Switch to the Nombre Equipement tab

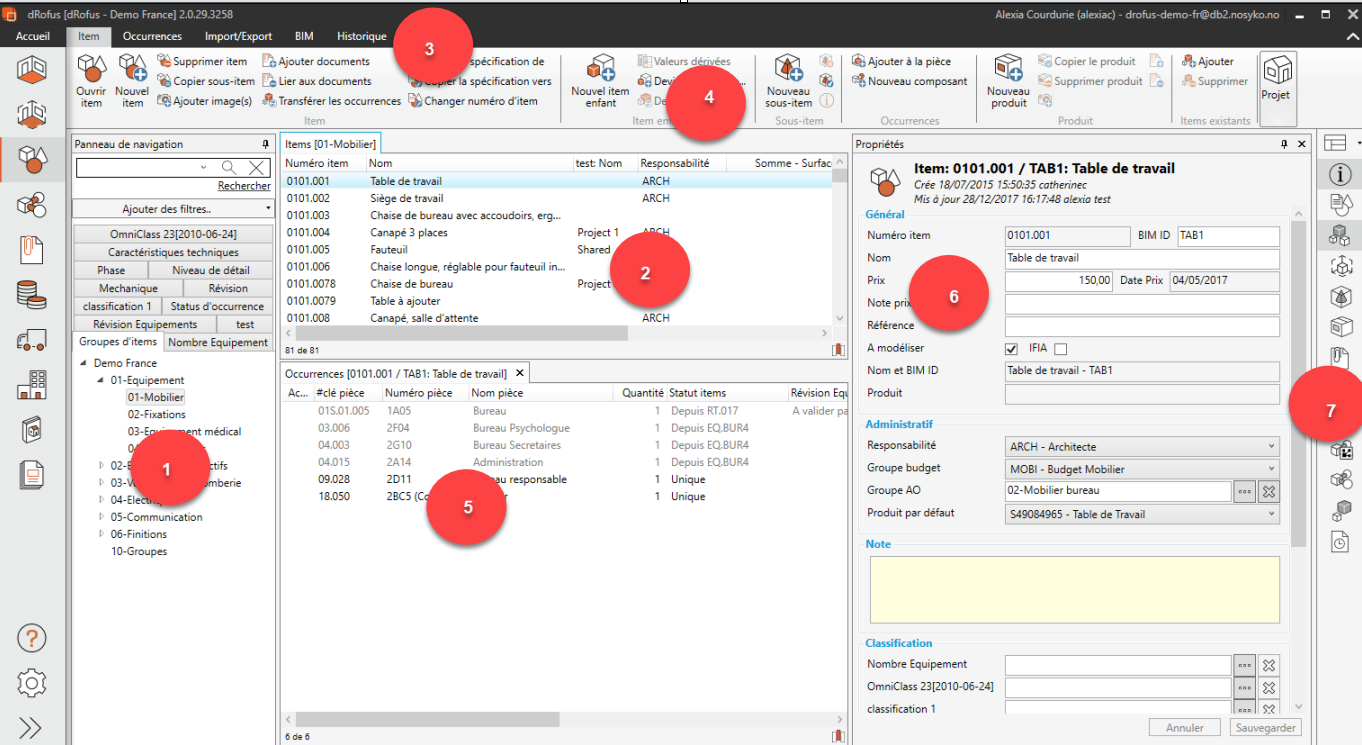pos(218,342)
